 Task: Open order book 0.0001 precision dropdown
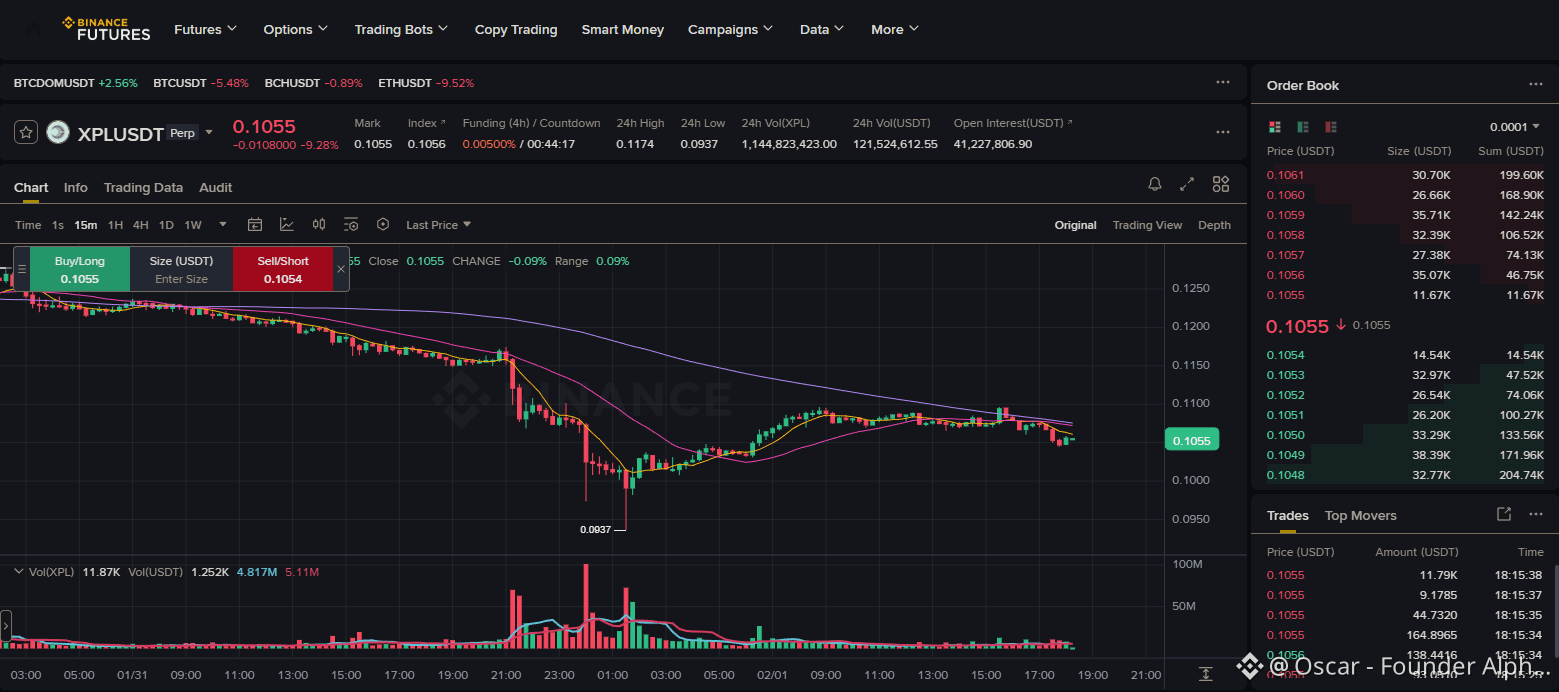pyautogui.click(x=1516, y=127)
